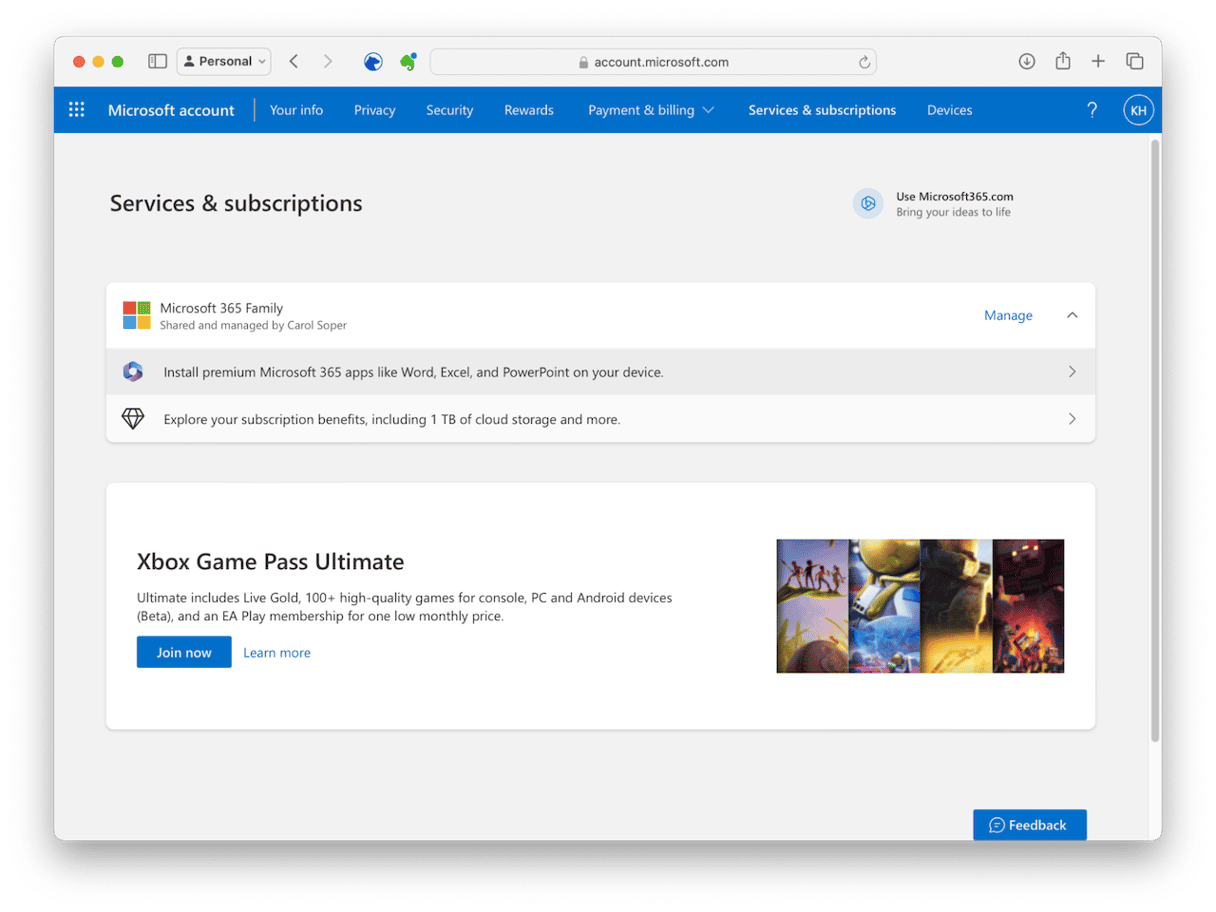Click the help question mark icon
1216x912 pixels.
coord(1092,110)
